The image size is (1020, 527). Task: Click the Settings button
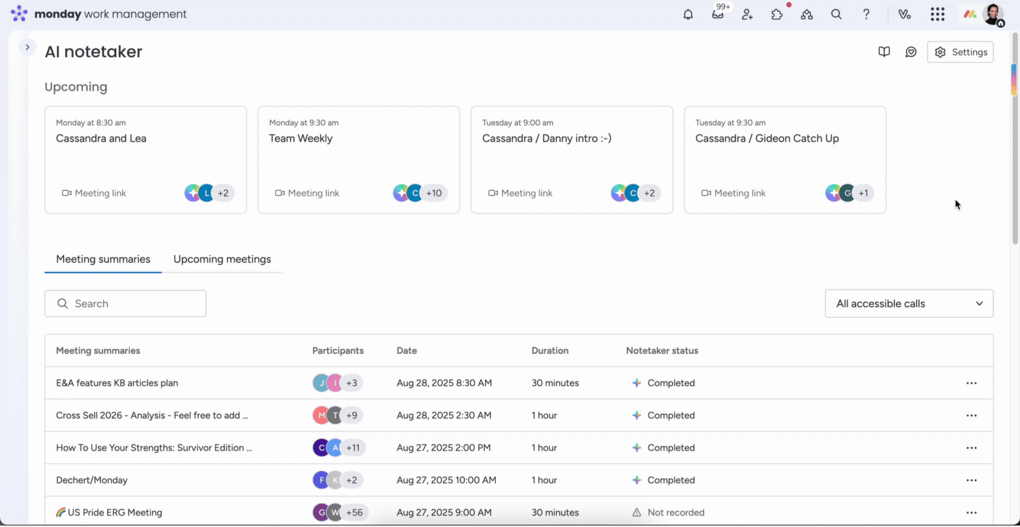coord(960,52)
